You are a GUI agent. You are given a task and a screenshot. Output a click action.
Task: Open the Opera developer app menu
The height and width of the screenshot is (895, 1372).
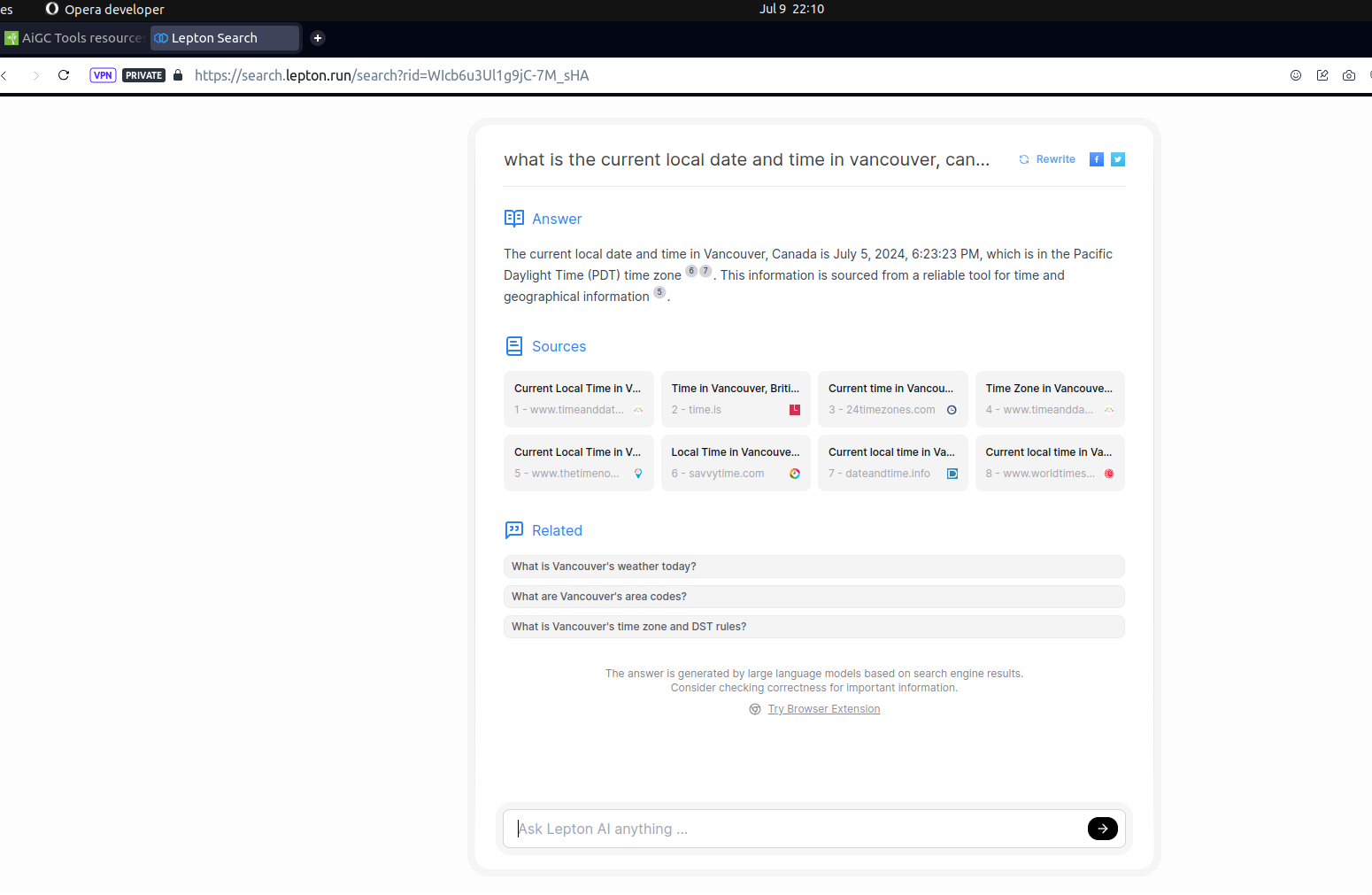105,9
